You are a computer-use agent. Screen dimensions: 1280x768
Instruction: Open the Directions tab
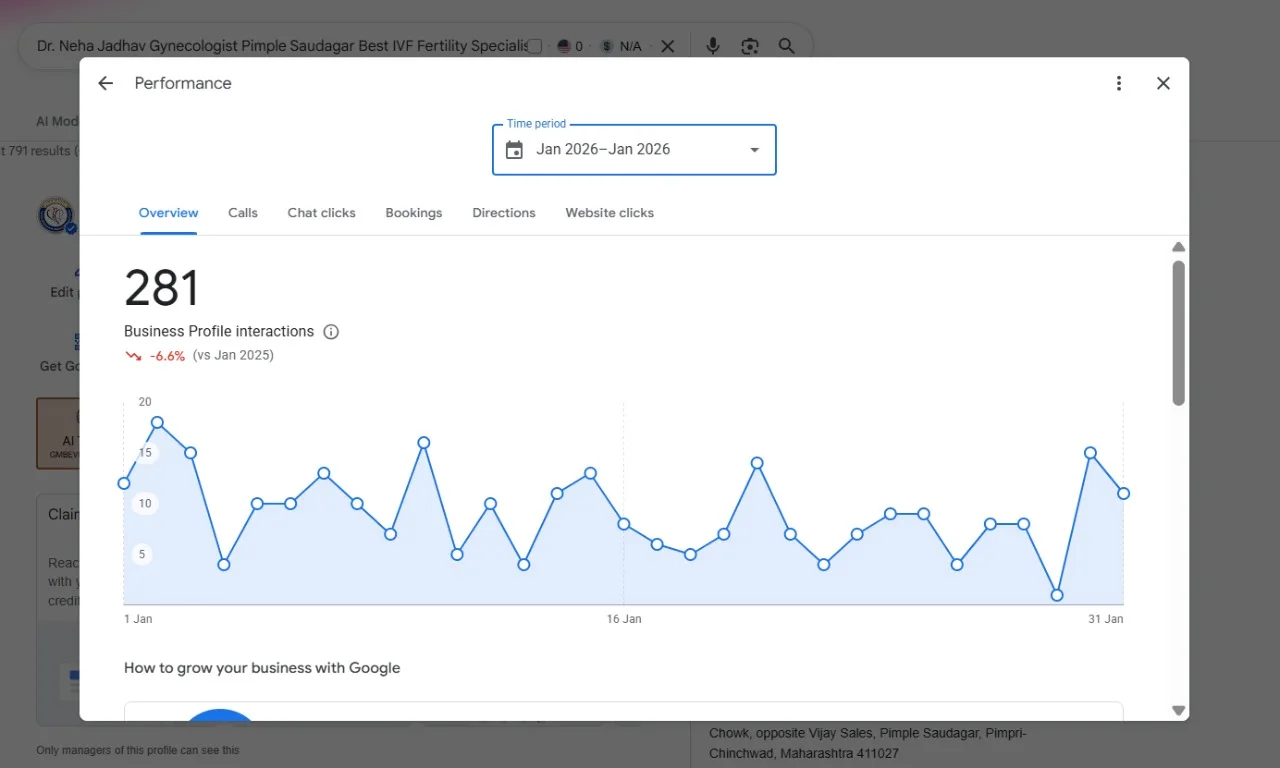point(504,213)
